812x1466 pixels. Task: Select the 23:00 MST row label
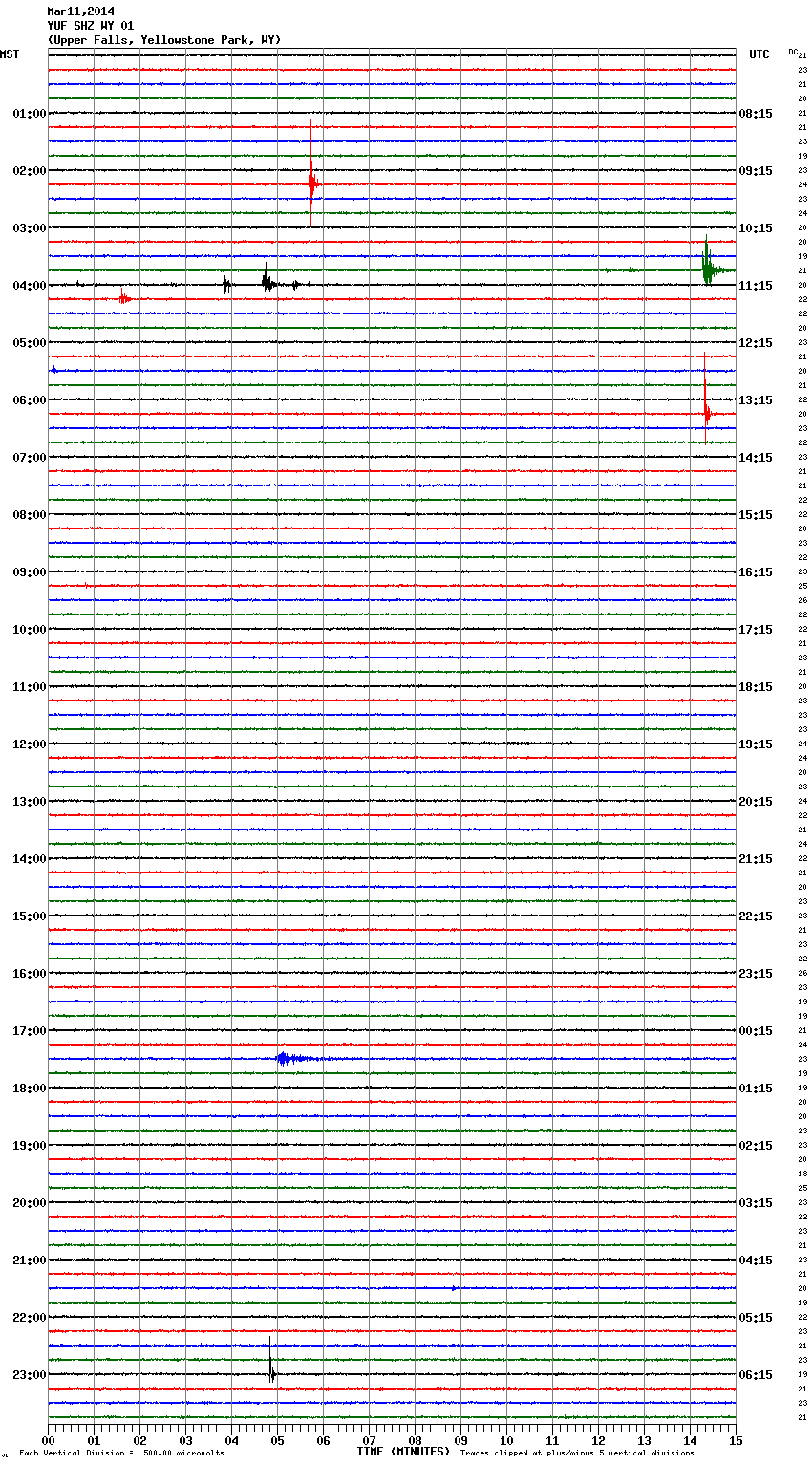pyautogui.click(x=30, y=1375)
